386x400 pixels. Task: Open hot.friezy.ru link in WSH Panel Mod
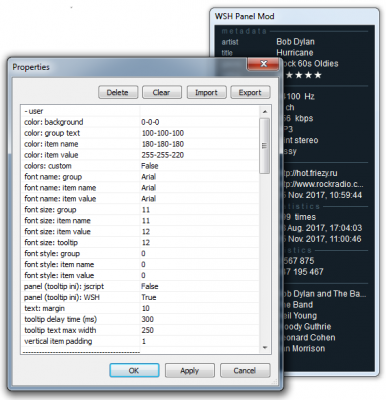[x=310, y=173]
